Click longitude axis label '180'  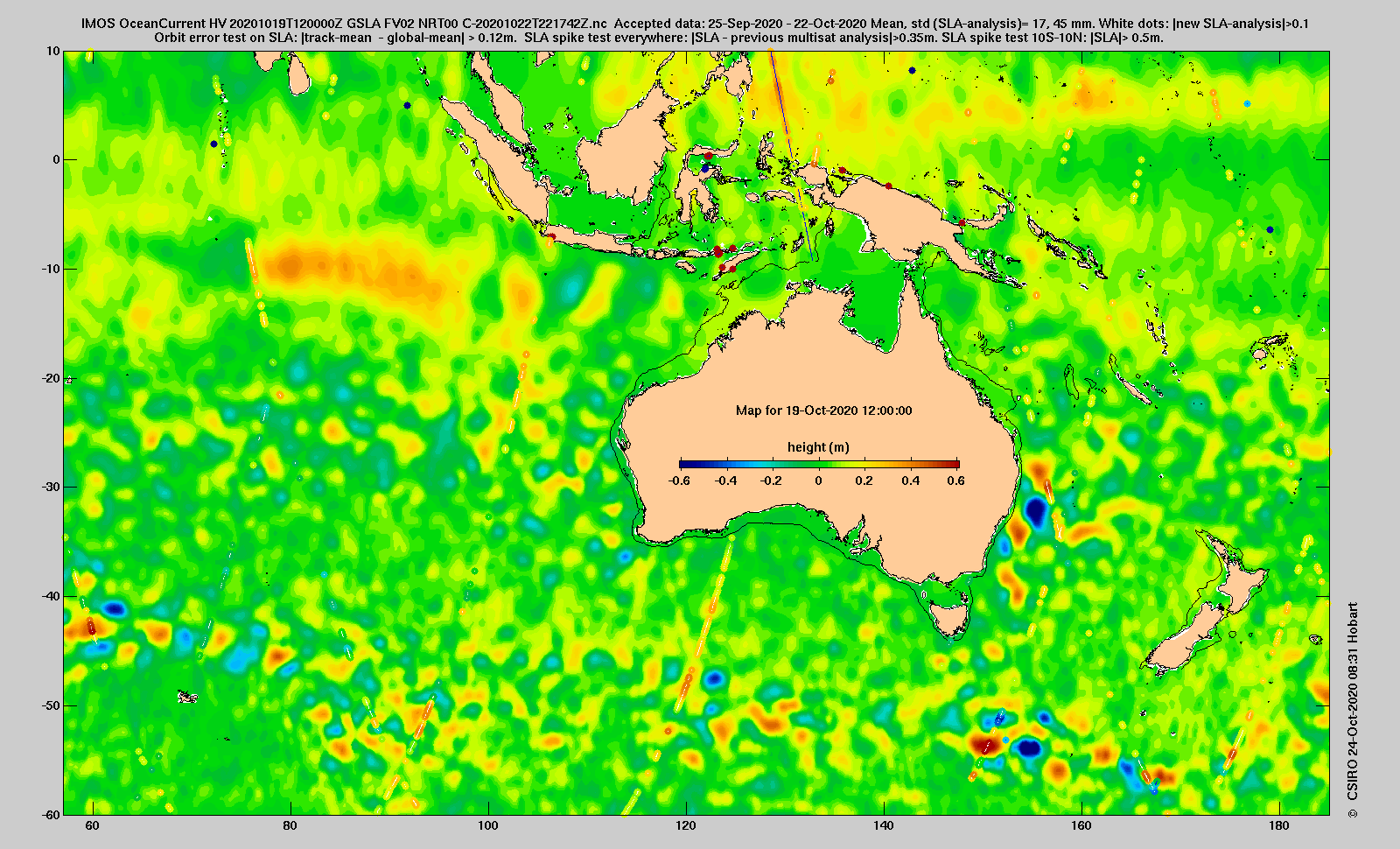pyautogui.click(x=1279, y=825)
